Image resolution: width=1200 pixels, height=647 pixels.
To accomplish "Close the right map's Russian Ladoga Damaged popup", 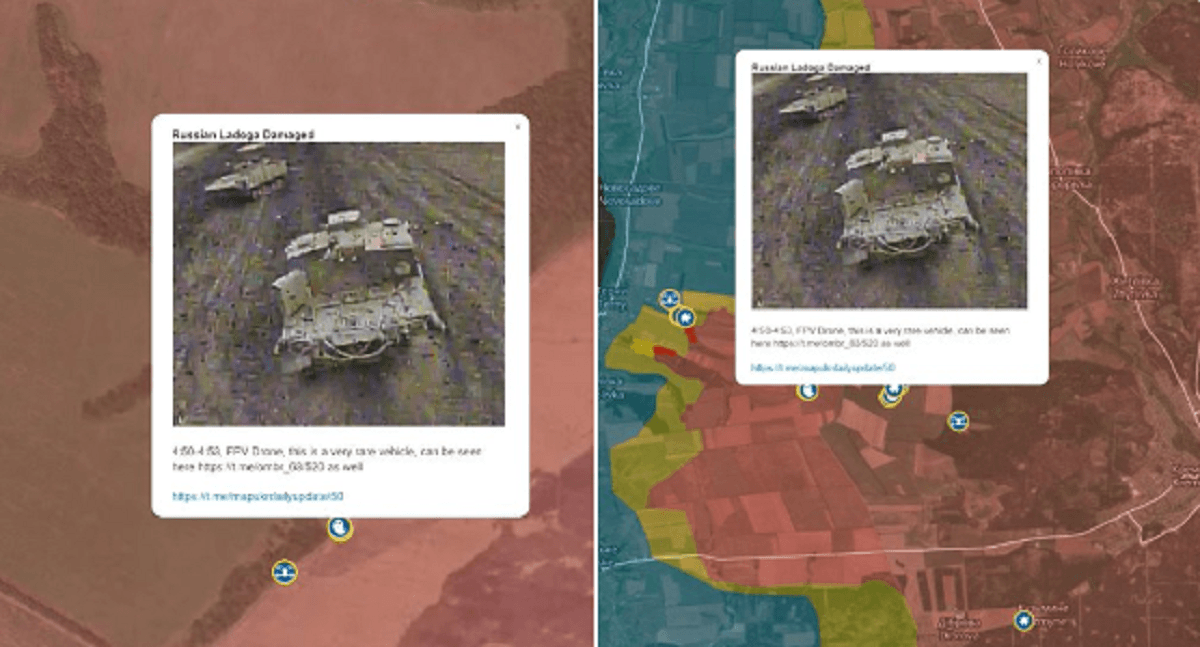I will 1037,62.
